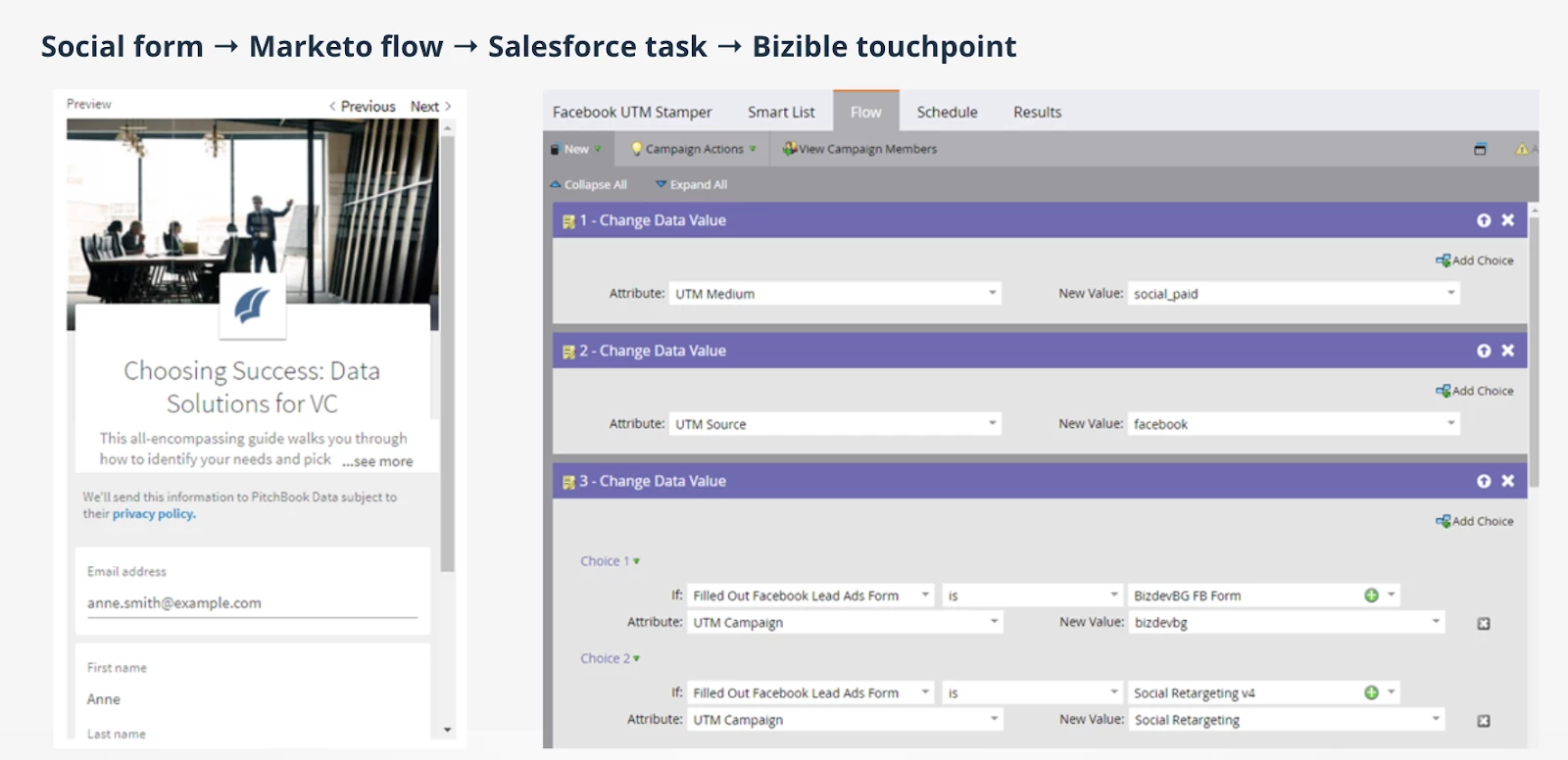Click the flow step icon beside step 2 title
The width and height of the screenshot is (1568, 760).
(568, 352)
